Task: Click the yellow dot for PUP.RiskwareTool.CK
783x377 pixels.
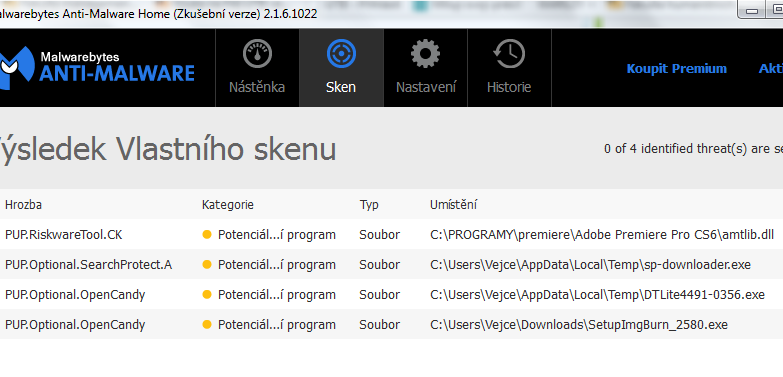Action: (x=207, y=235)
